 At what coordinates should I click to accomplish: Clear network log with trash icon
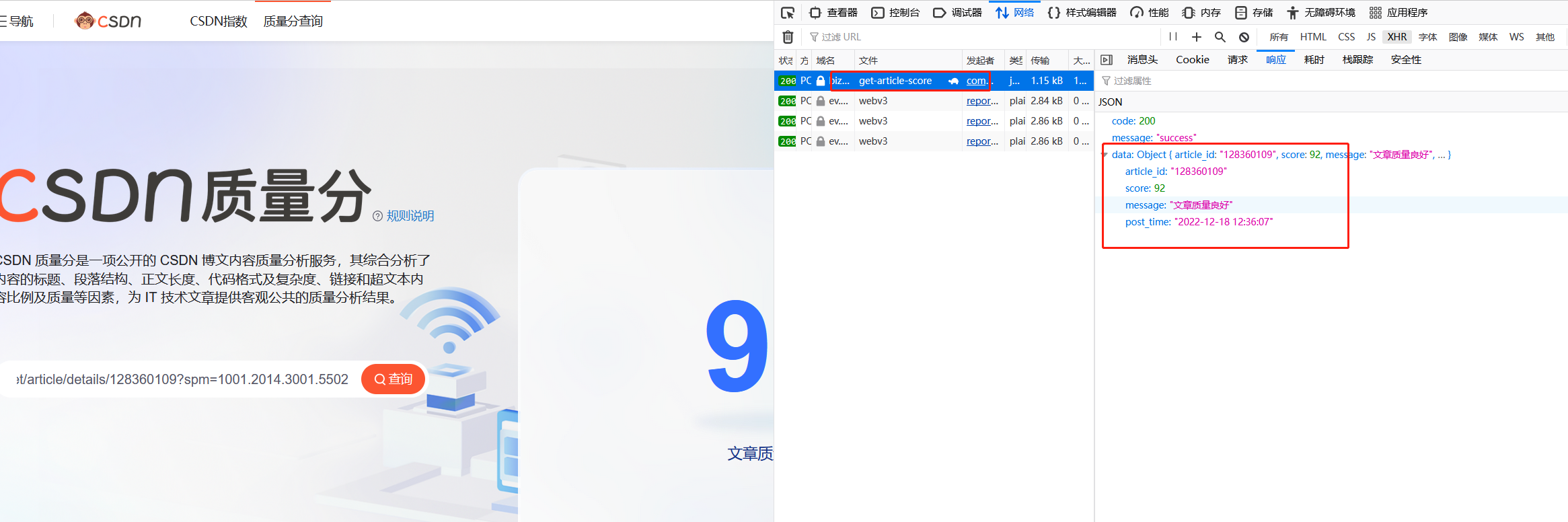(788, 37)
